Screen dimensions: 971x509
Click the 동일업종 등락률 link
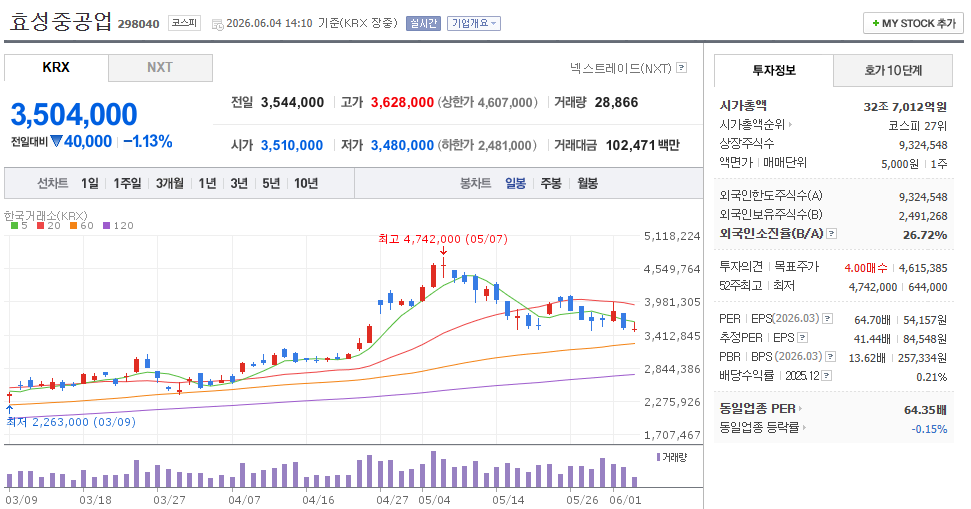pyautogui.click(x=759, y=427)
